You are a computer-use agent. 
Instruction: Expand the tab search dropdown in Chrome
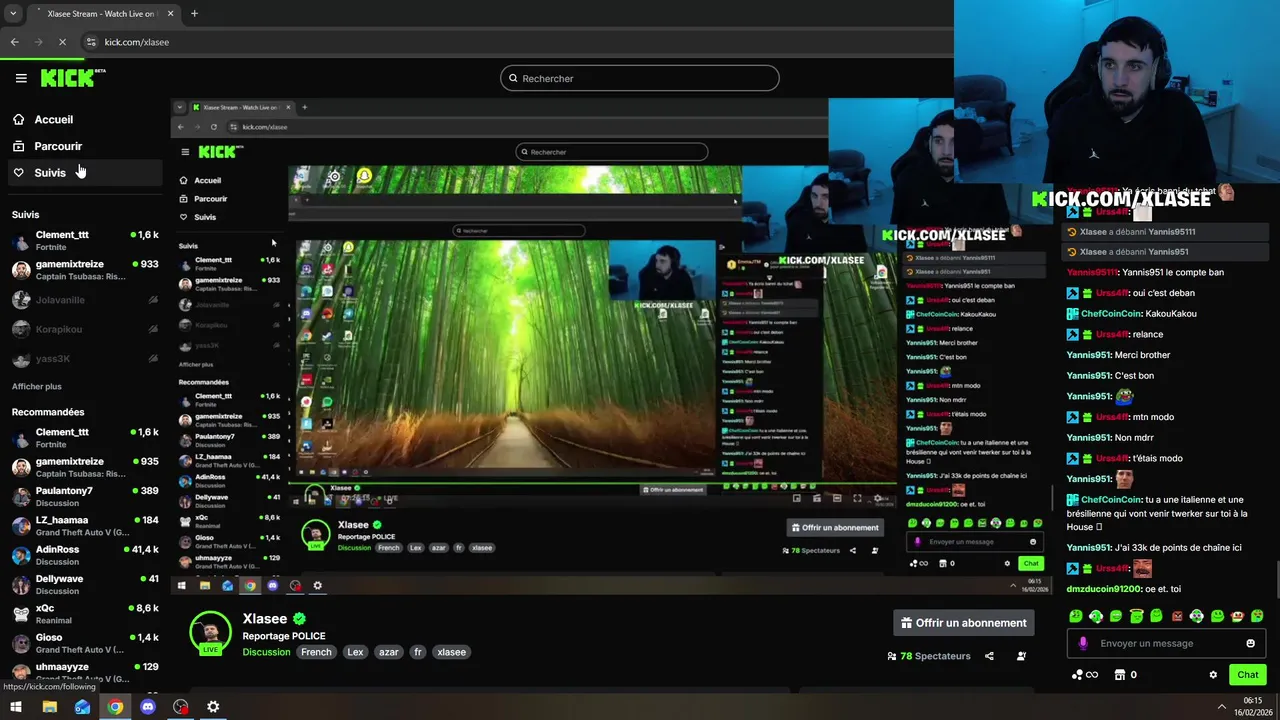click(13, 14)
